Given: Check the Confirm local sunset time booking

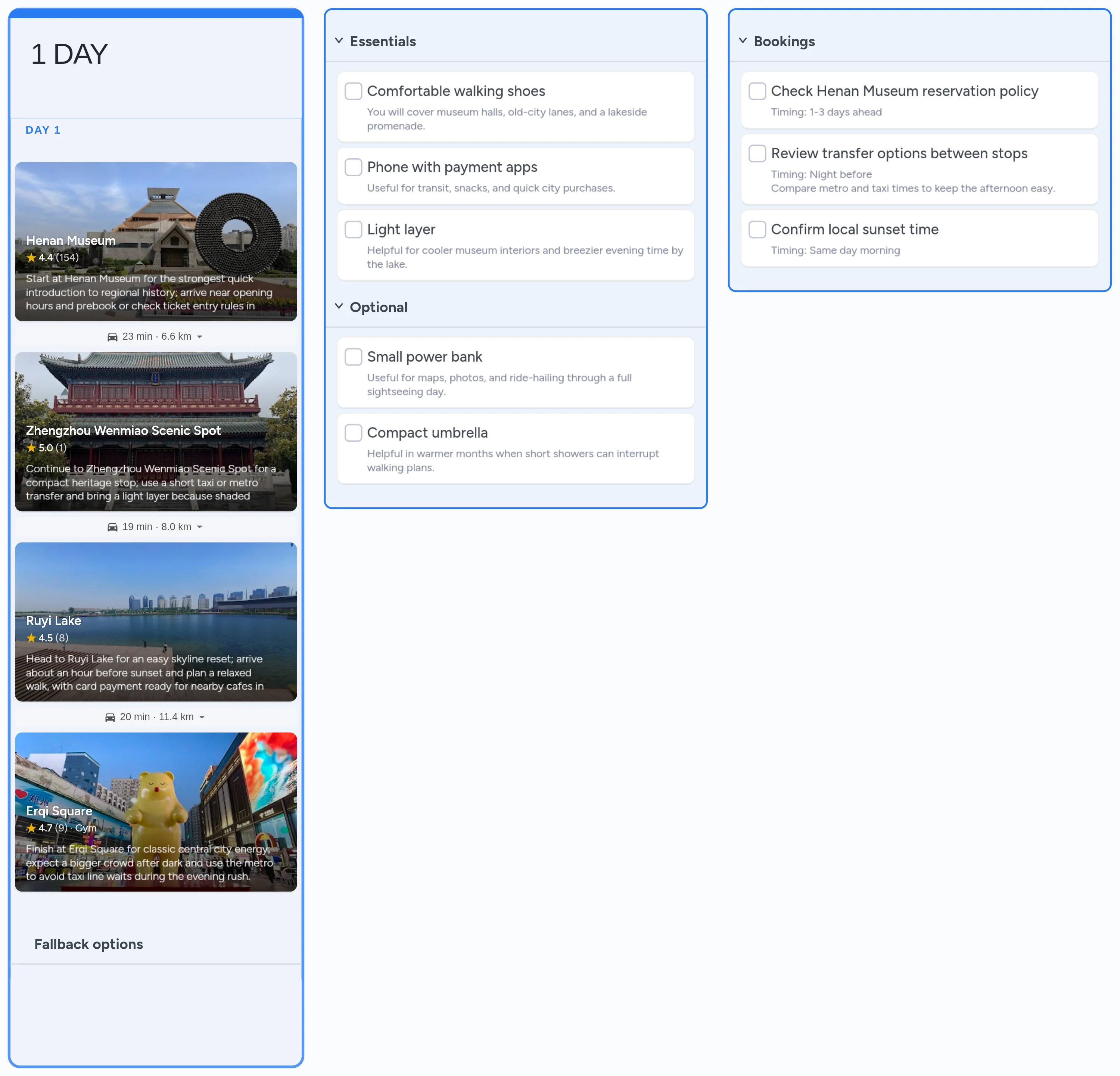Looking at the screenshot, I should point(757,229).
